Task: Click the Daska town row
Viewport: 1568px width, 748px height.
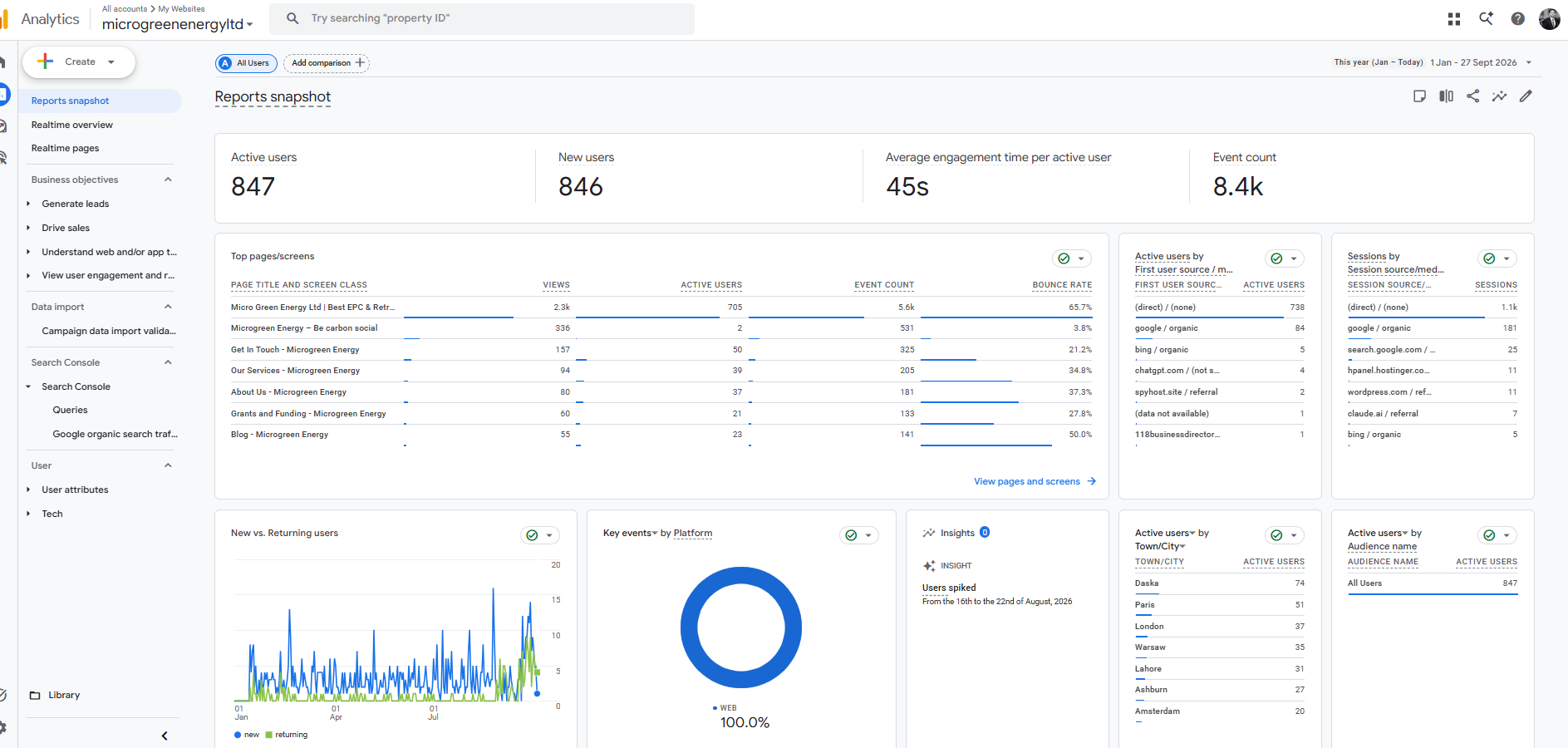Action: coord(1220,583)
